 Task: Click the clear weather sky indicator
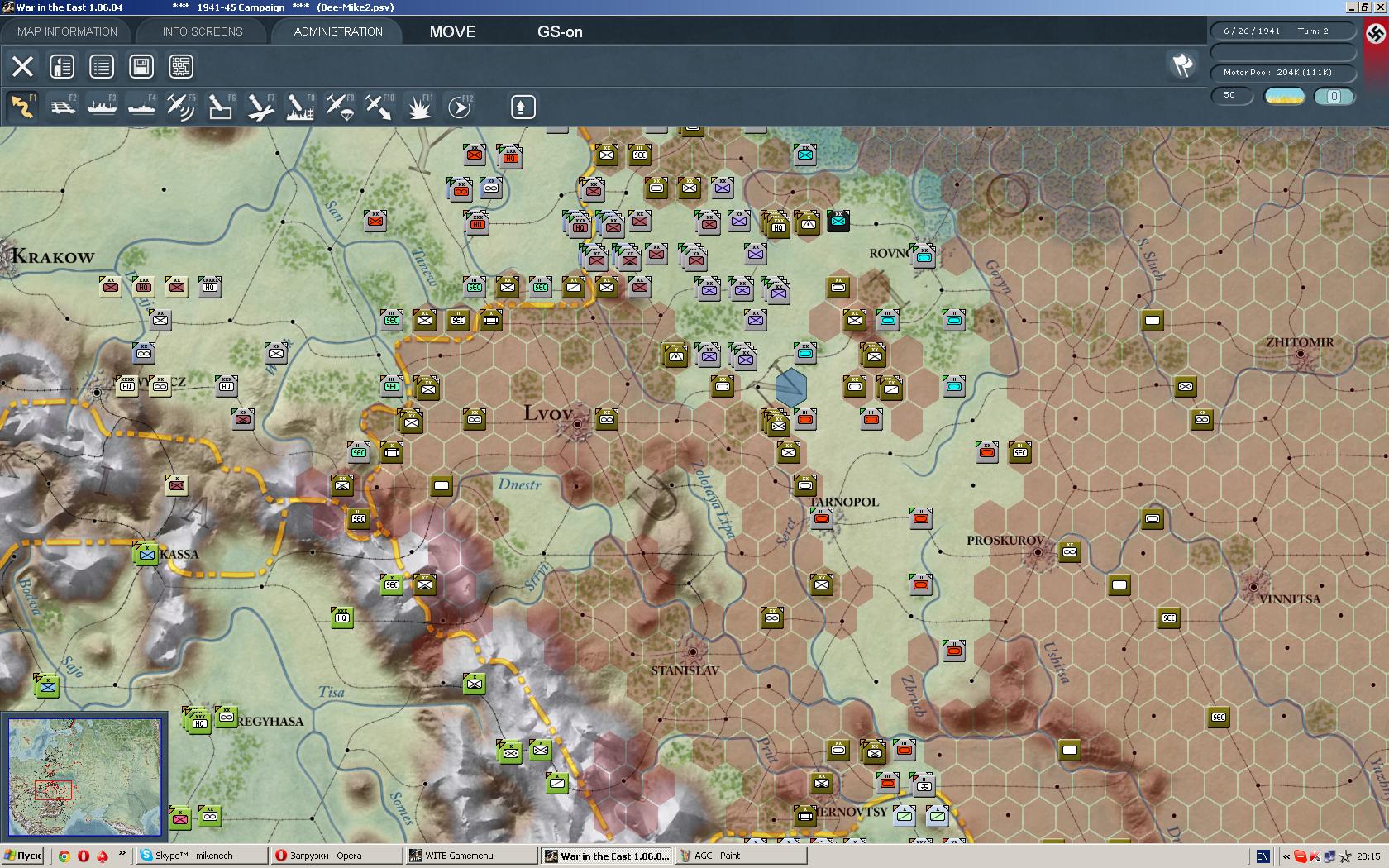[1284, 96]
